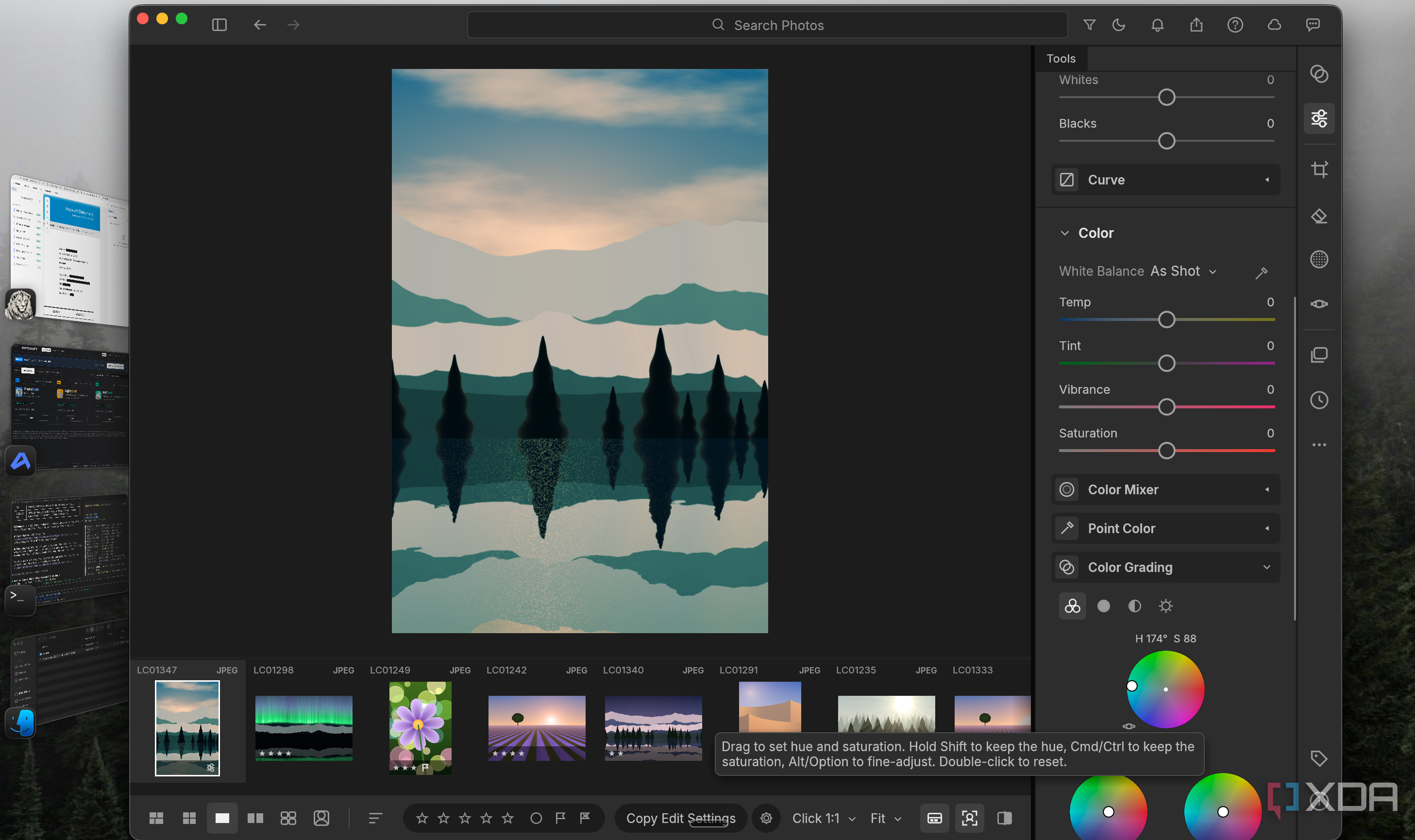Click the Tools panel tab
The image size is (1415, 840).
tap(1061, 58)
